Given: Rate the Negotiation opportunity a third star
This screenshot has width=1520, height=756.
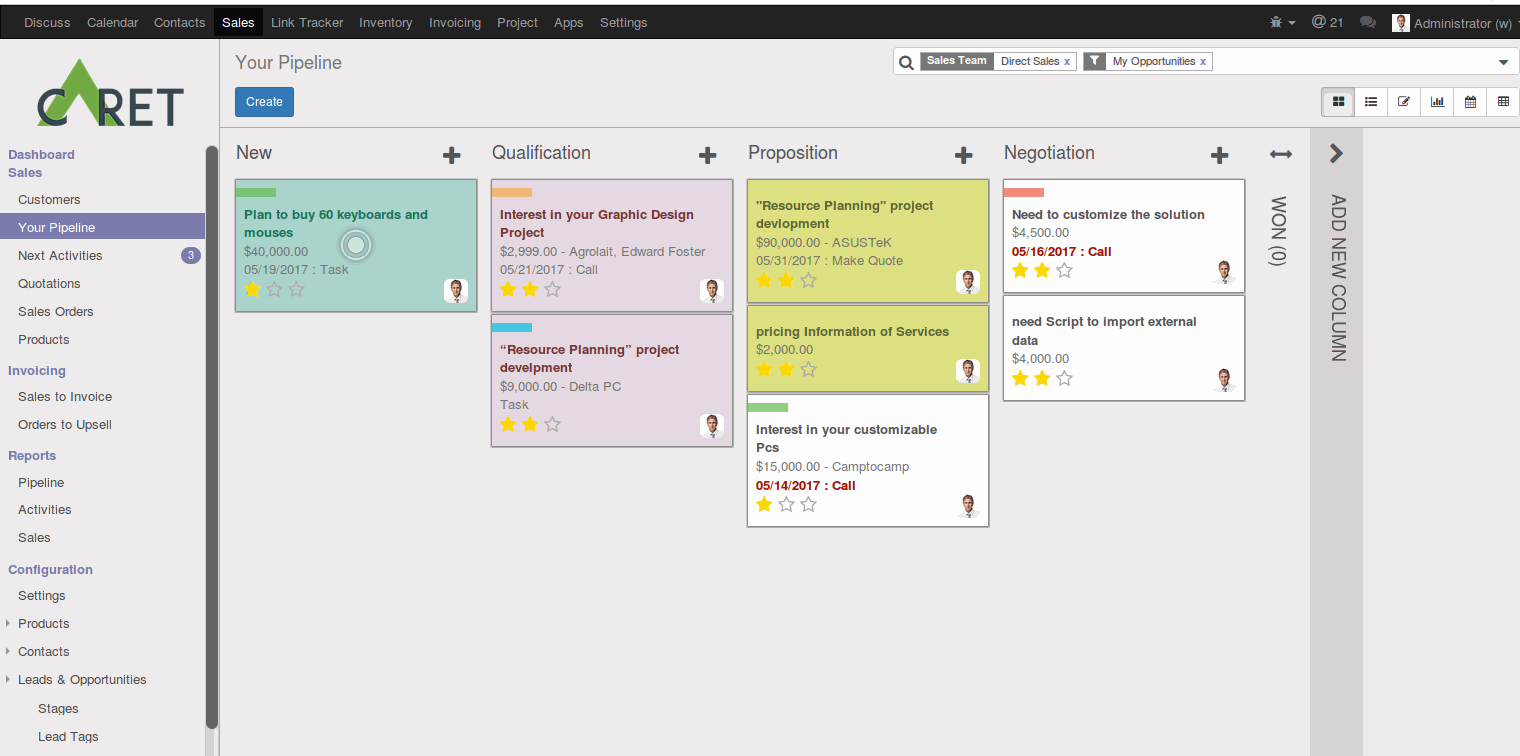Looking at the screenshot, I should (1064, 269).
